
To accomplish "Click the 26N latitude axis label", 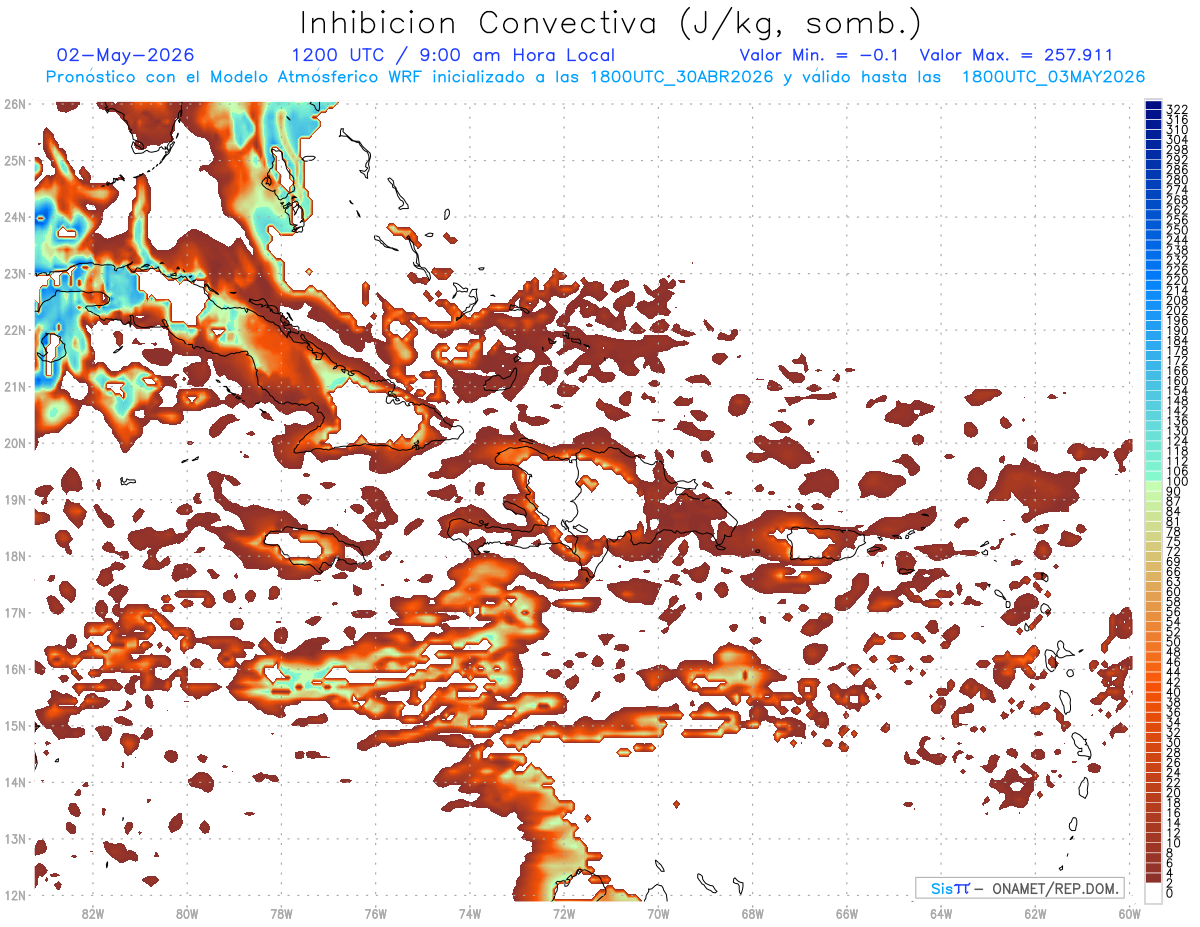I will pos(15,103).
